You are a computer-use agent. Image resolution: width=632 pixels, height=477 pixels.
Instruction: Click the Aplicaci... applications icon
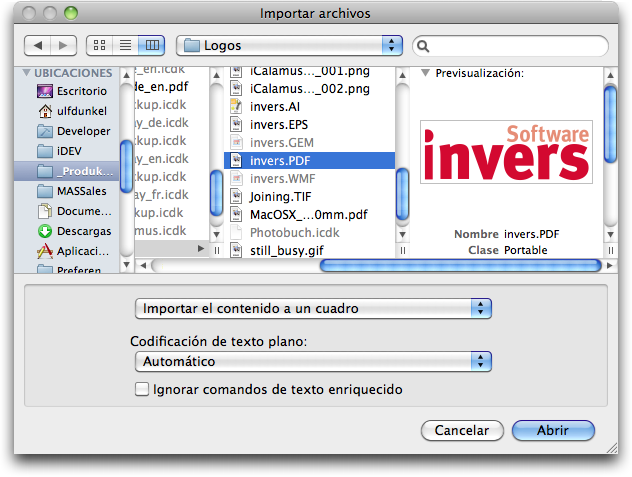pyautogui.click(x=45, y=251)
